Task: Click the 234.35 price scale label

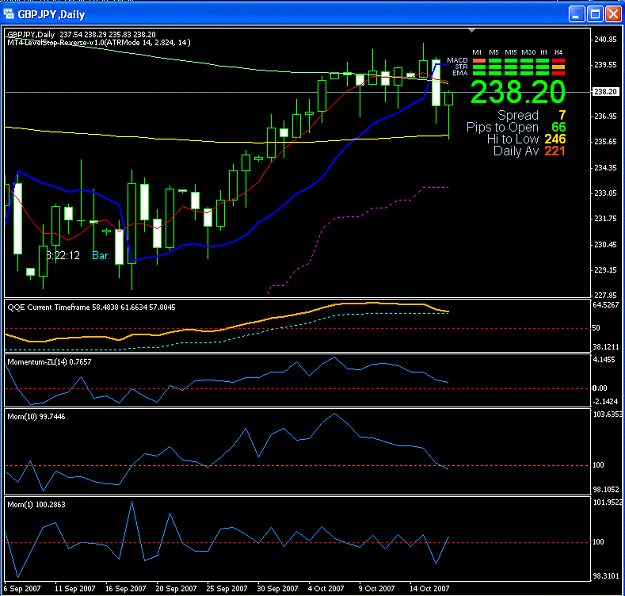Action: [605, 168]
